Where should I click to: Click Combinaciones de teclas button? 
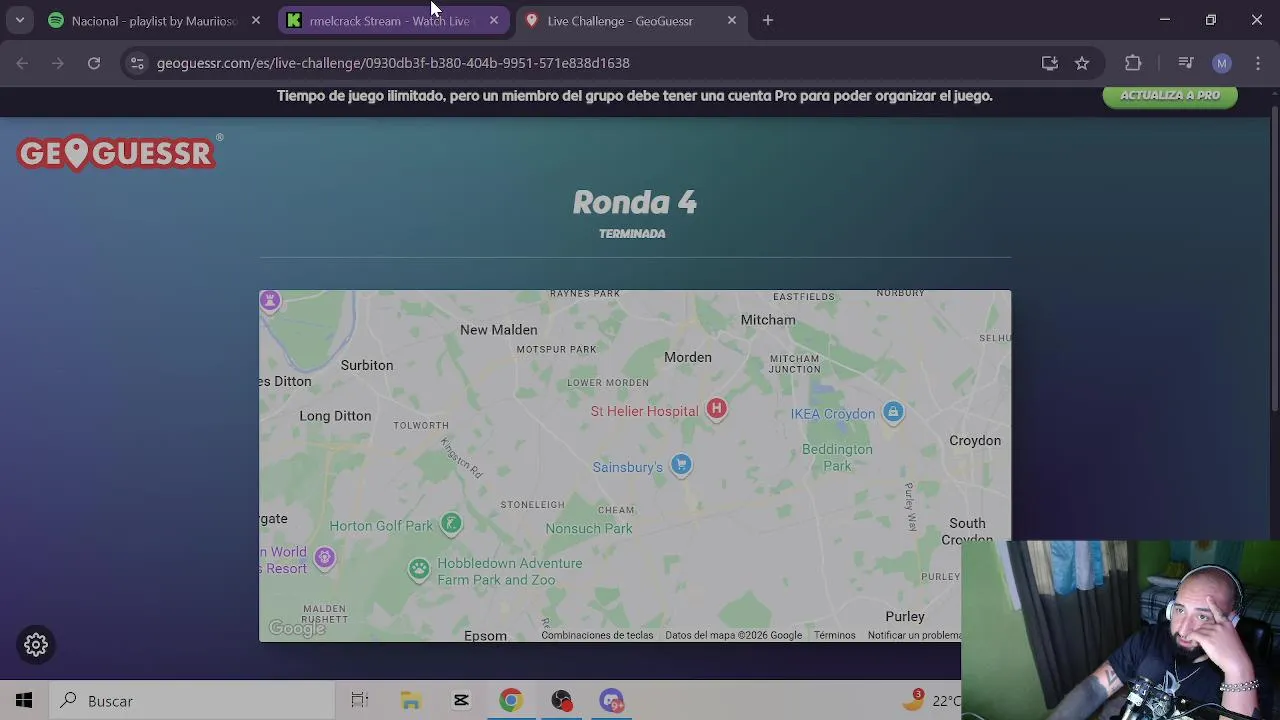pyautogui.click(x=597, y=635)
